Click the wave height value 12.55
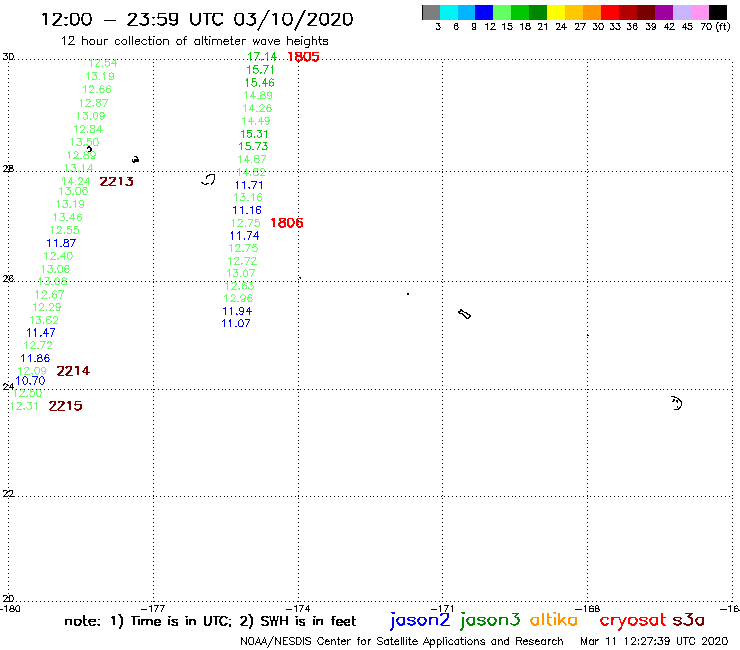This screenshot has width=740, height=650. pos(65,230)
